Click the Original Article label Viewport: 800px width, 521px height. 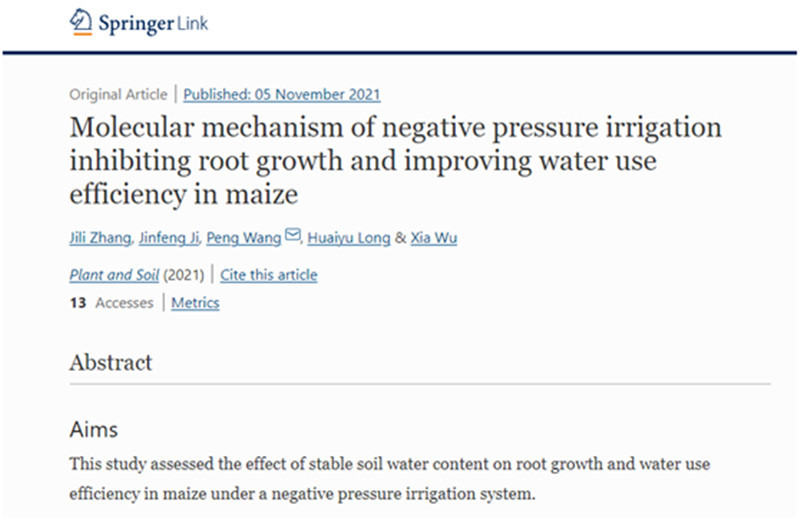pos(118,94)
